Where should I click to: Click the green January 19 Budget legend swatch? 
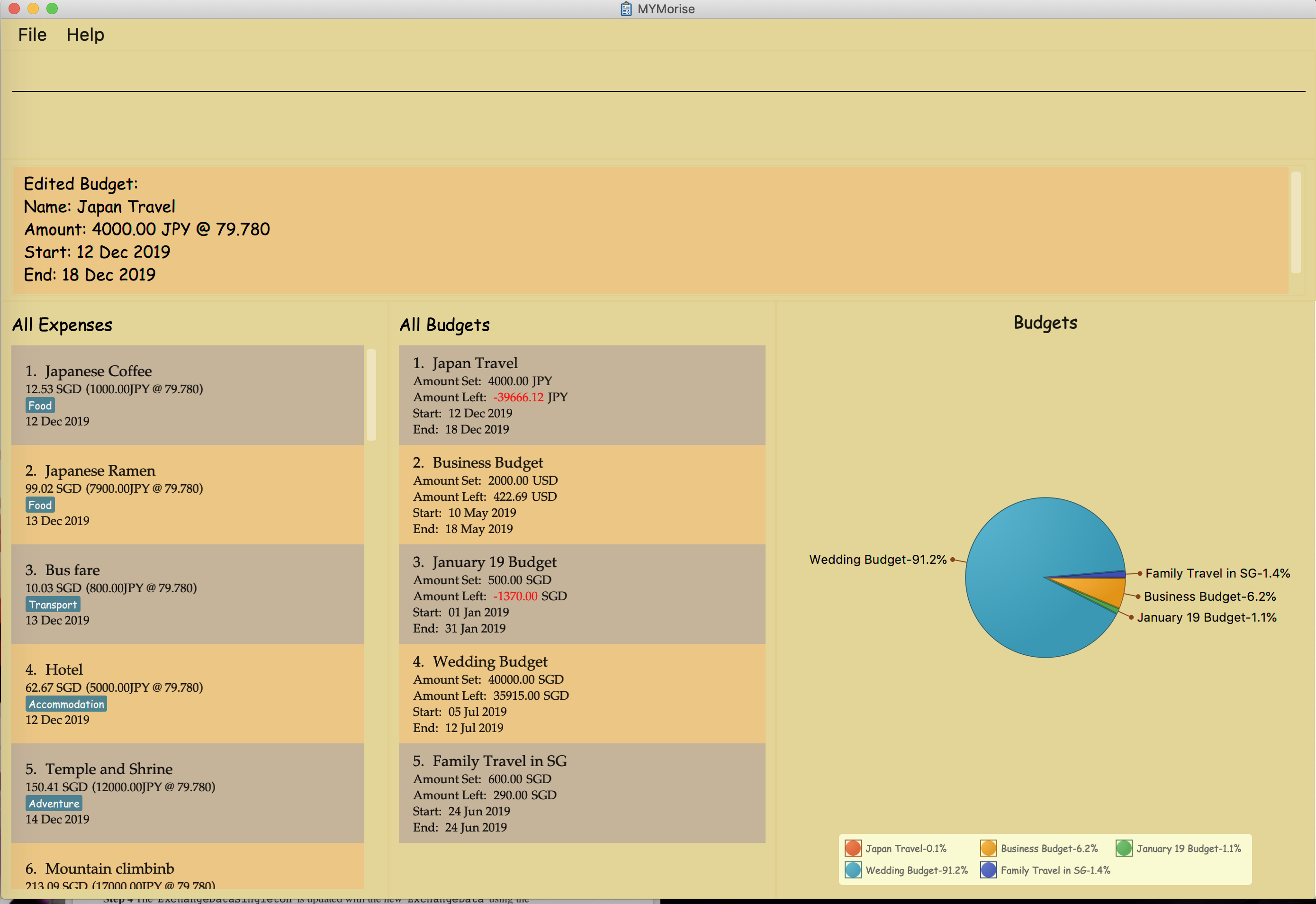coord(1124,848)
